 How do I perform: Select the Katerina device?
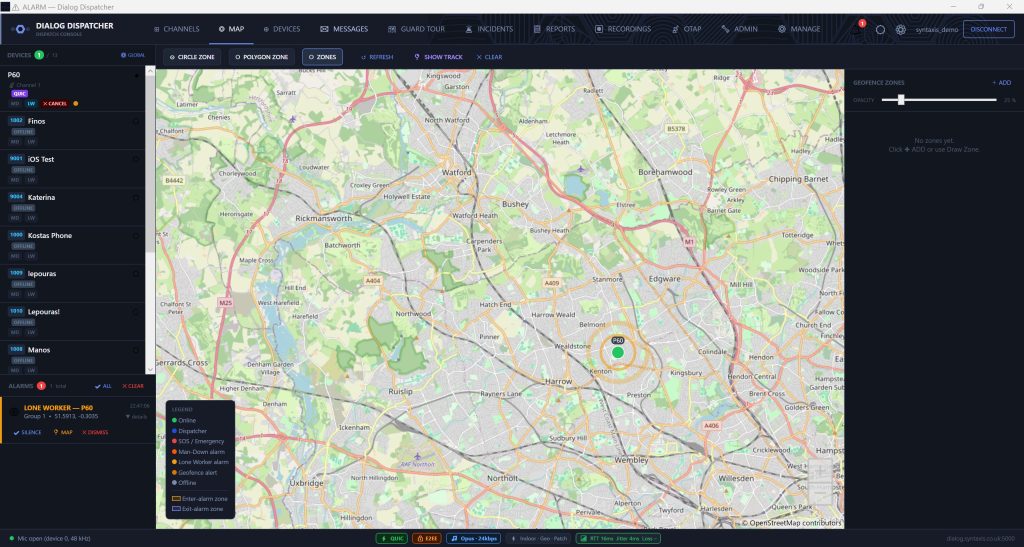tap(72, 207)
